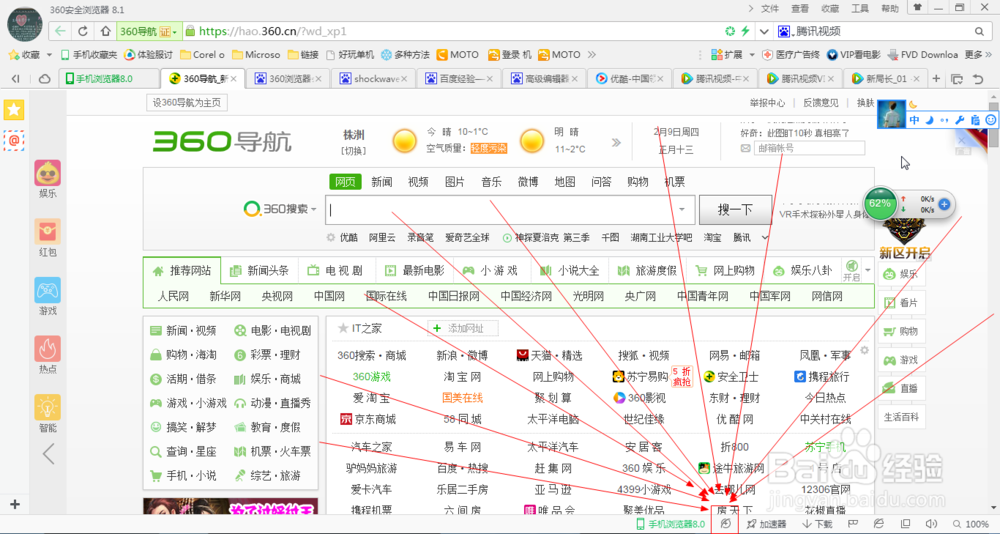Viewport: 1000px width, 534px height.
Task: Expand the 收藏 bookmarks dropdown arrow
Action: click(x=49, y=55)
